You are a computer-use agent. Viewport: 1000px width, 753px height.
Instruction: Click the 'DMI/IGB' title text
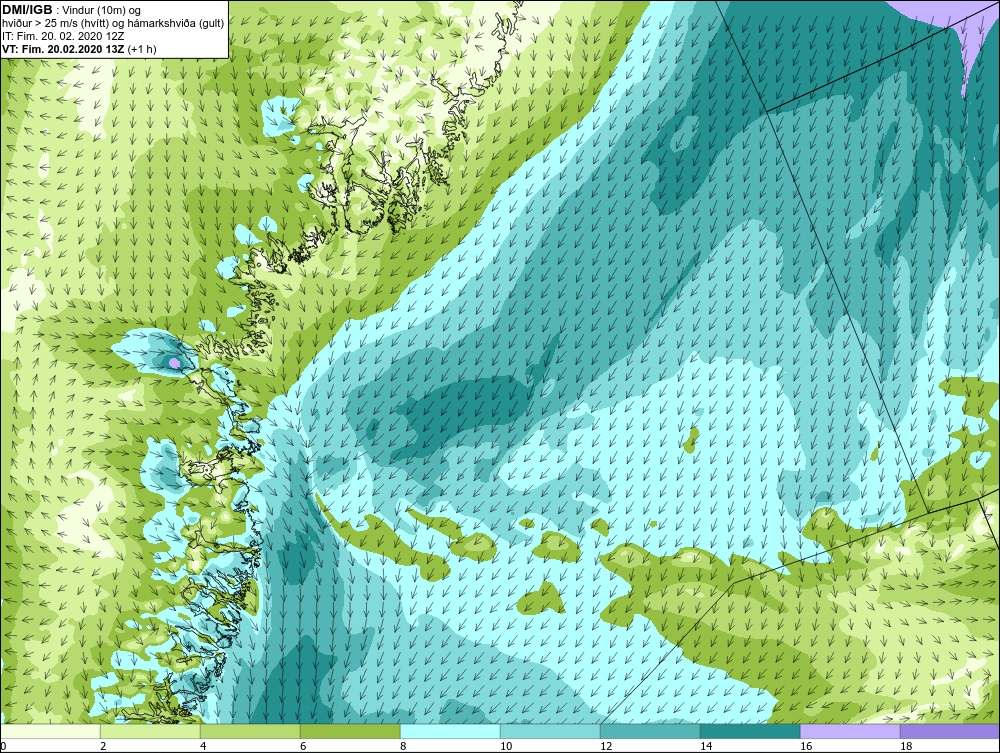point(27,10)
